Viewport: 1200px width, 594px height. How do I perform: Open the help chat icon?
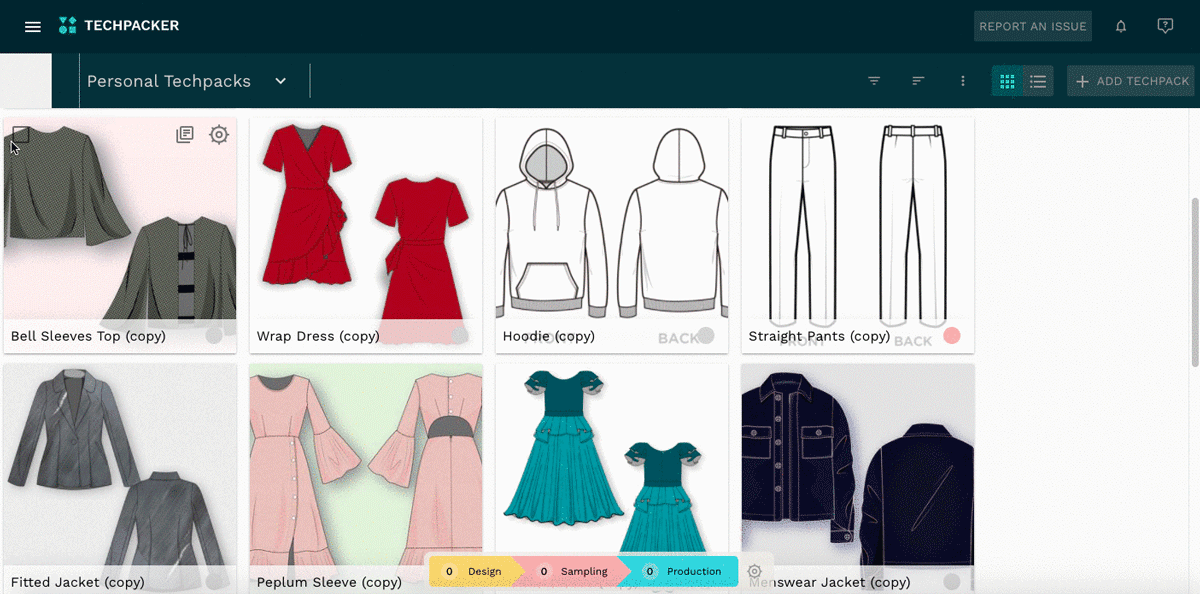[1165, 27]
